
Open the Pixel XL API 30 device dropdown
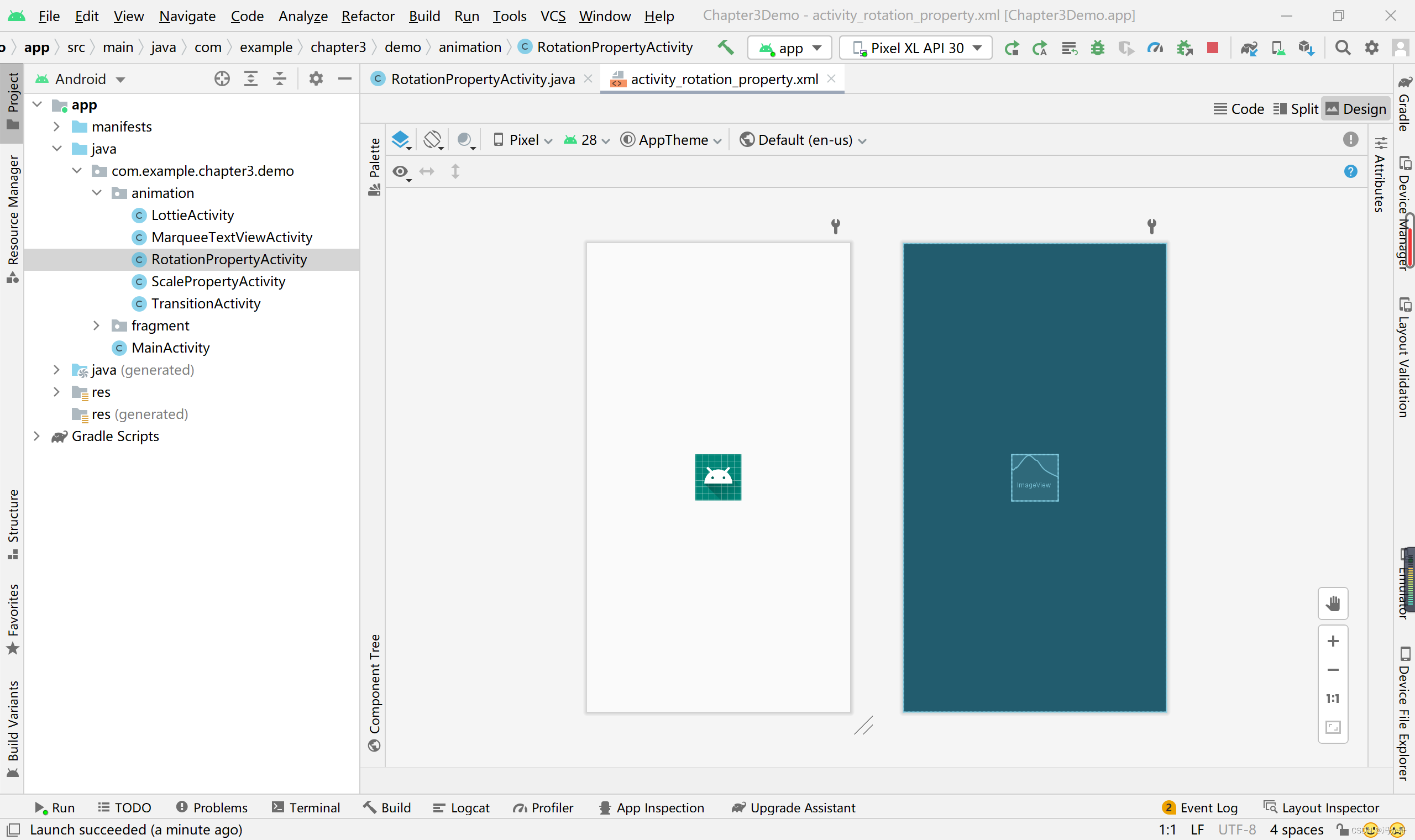pos(916,48)
